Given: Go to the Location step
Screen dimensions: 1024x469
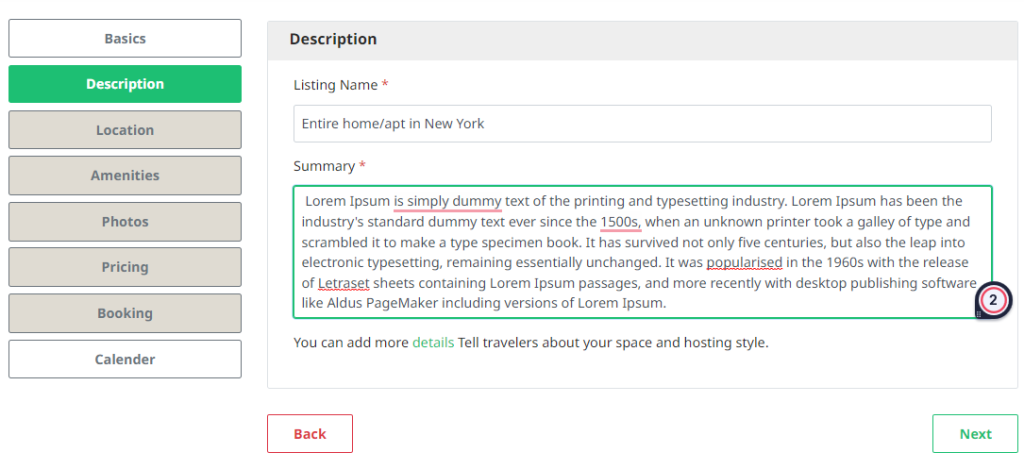Looking at the screenshot, I should click(125, 130).
